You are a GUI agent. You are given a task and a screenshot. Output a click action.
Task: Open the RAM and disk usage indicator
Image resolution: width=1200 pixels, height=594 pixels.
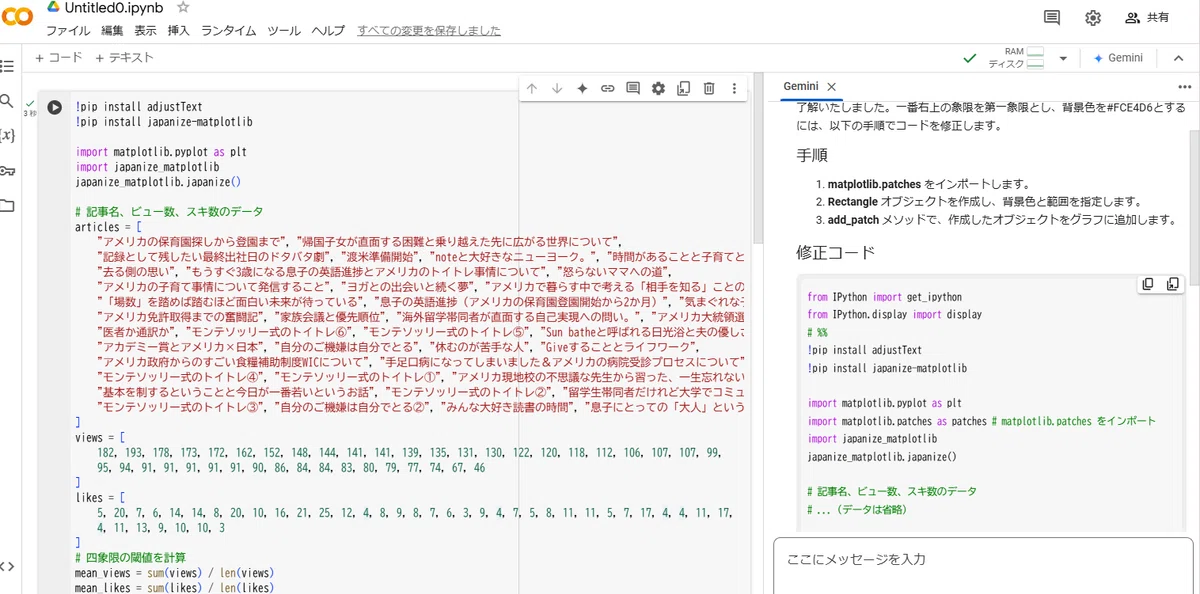click(x=1017, y=58)
